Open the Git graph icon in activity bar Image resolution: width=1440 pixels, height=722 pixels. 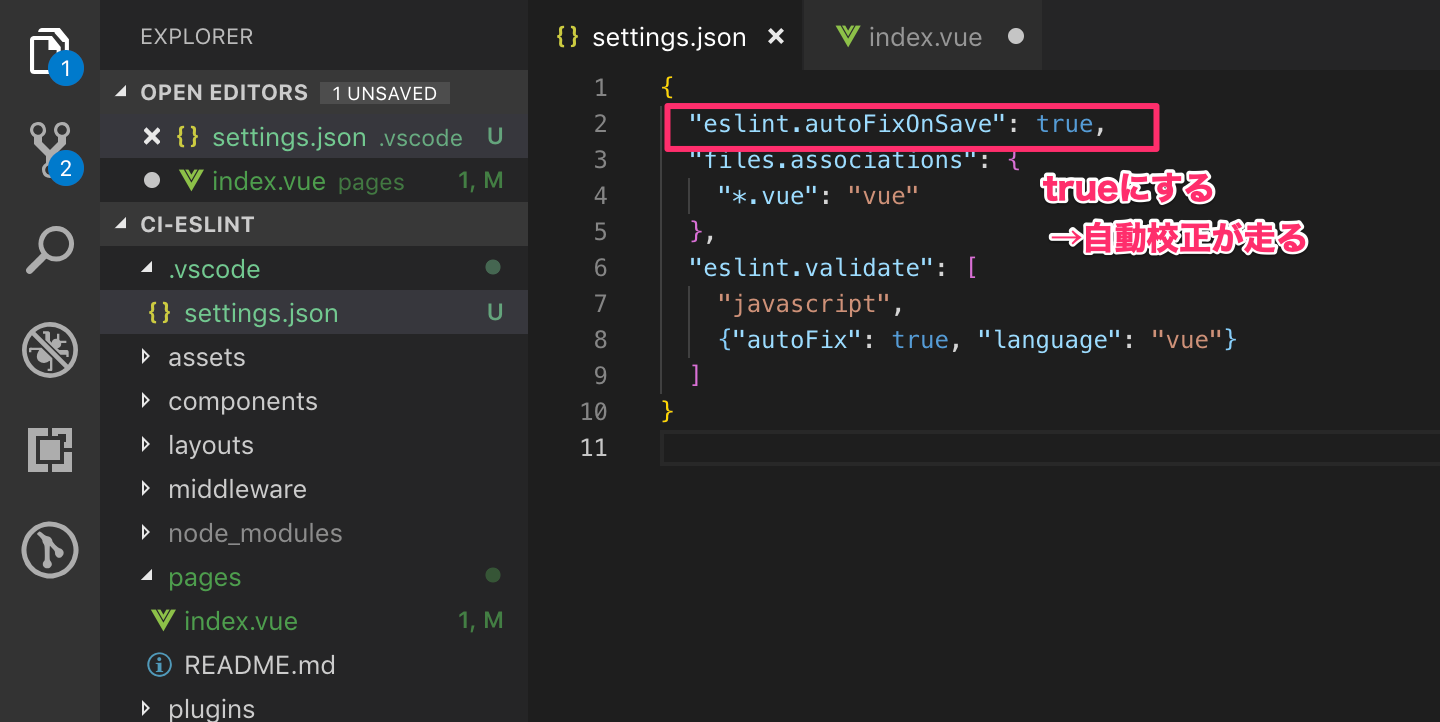click(50, 550)
